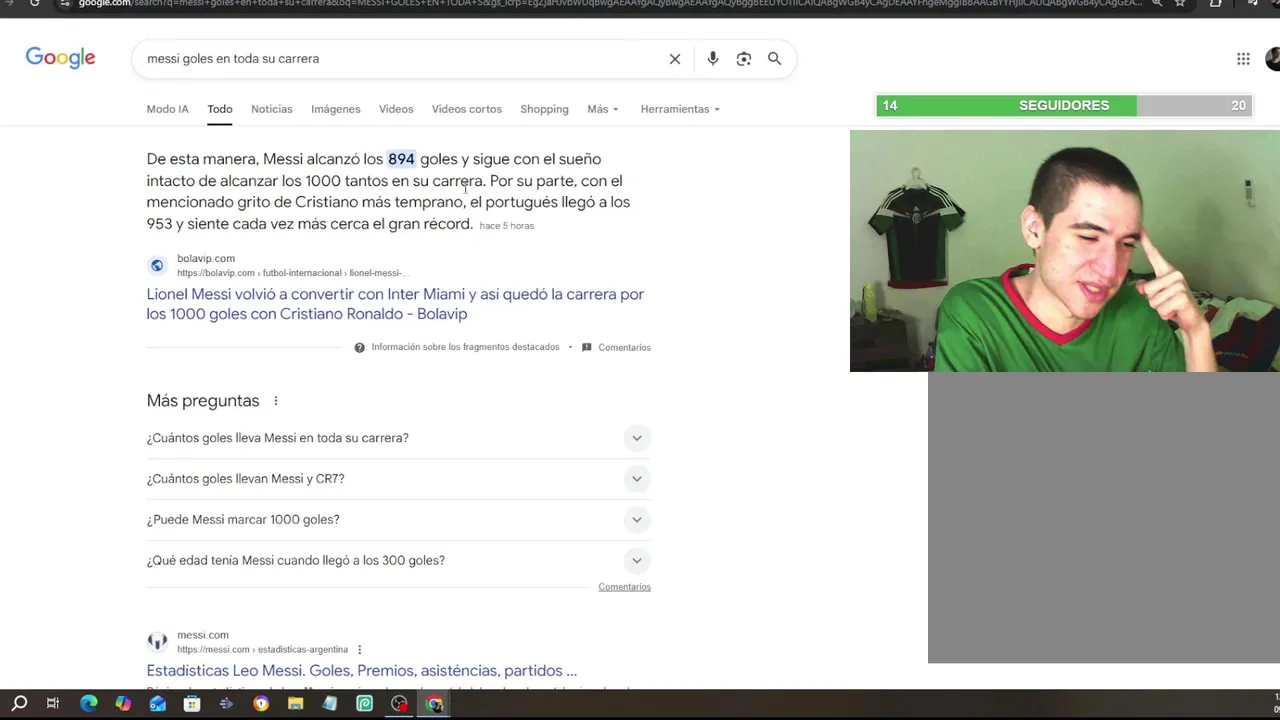Click the 'Más preguntas' heading
Image resolution: width=1280 pixels, height=720 pixels.
(203, 401)
